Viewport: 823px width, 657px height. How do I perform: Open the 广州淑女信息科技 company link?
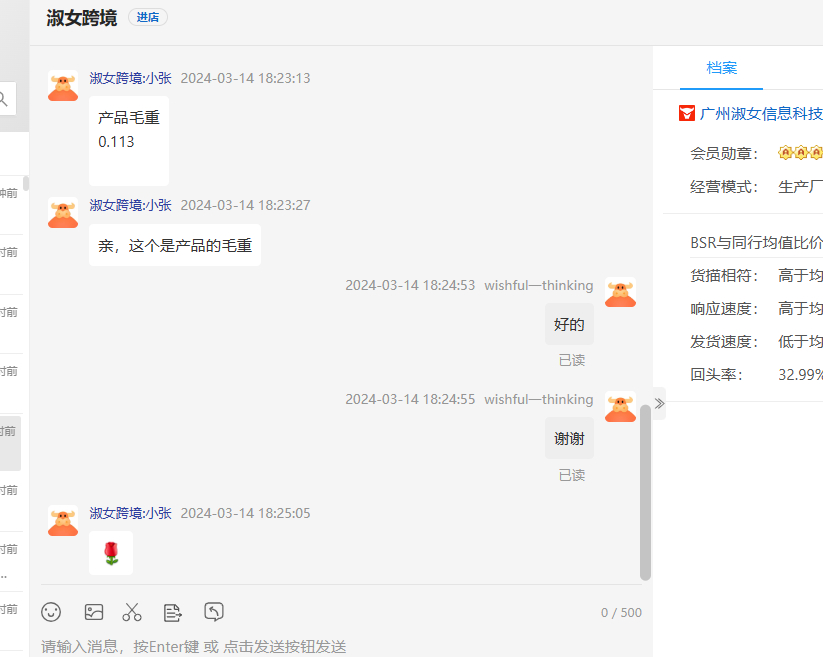(x=761, y=113)
